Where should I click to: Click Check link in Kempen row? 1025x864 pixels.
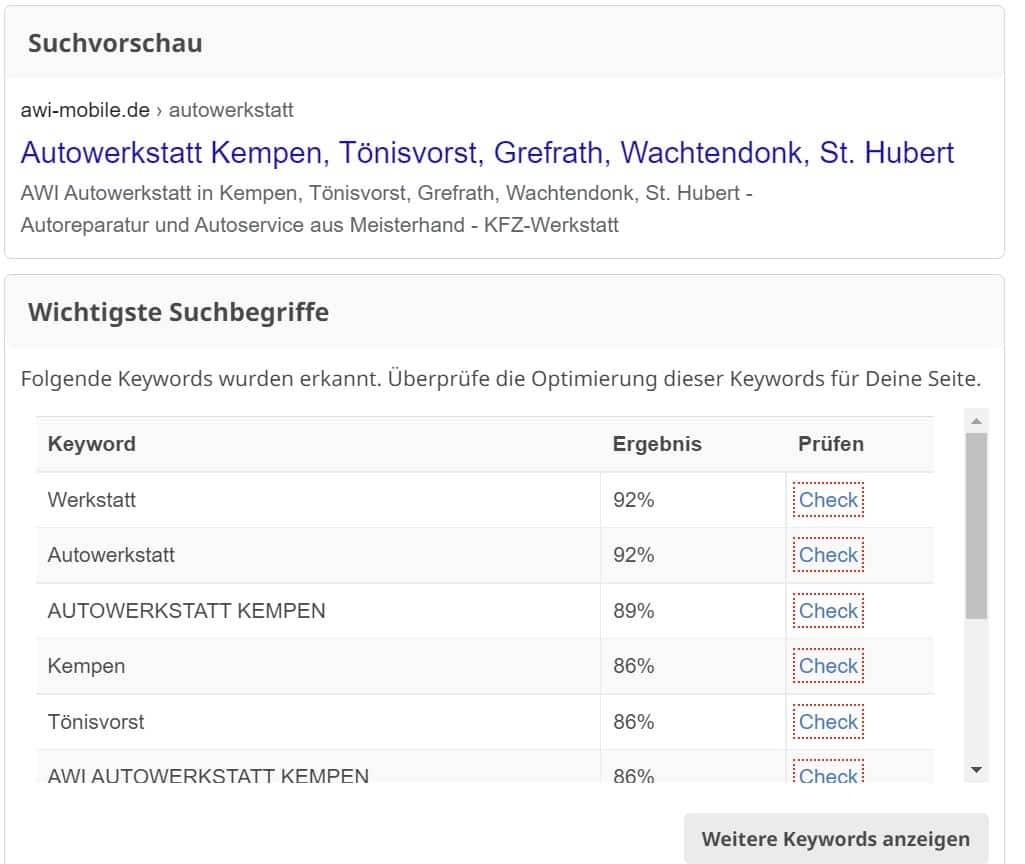click(828, 666)
